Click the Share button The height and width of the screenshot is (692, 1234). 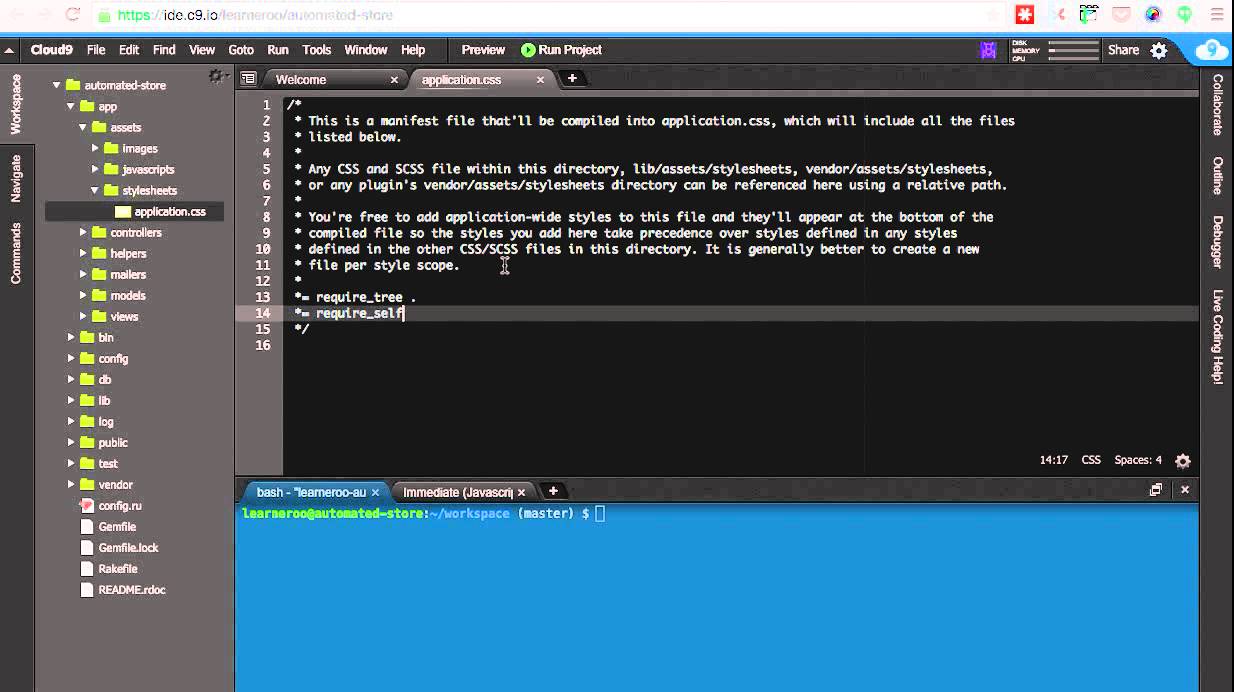point(1123,50)
